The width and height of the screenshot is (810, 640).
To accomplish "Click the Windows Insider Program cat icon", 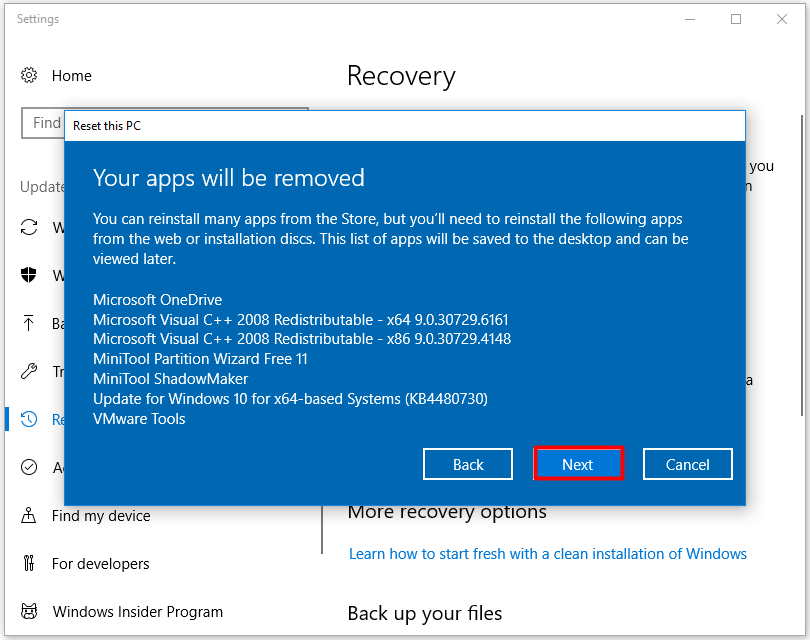I will pyautogui.click(x=29, y=611).
